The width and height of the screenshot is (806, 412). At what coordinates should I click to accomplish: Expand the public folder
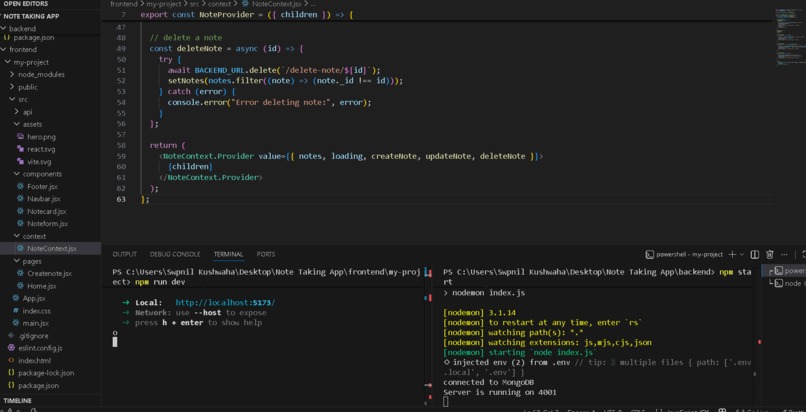point(50,87)
